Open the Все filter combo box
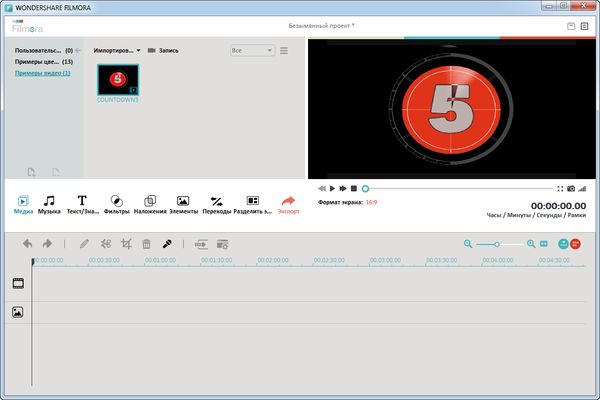The width and height of the screenshot is (600, 400). 252,51
